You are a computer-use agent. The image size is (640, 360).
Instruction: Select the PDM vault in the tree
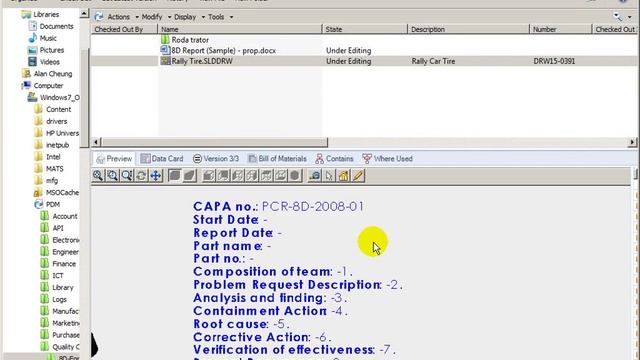click(x=47, y=204)
